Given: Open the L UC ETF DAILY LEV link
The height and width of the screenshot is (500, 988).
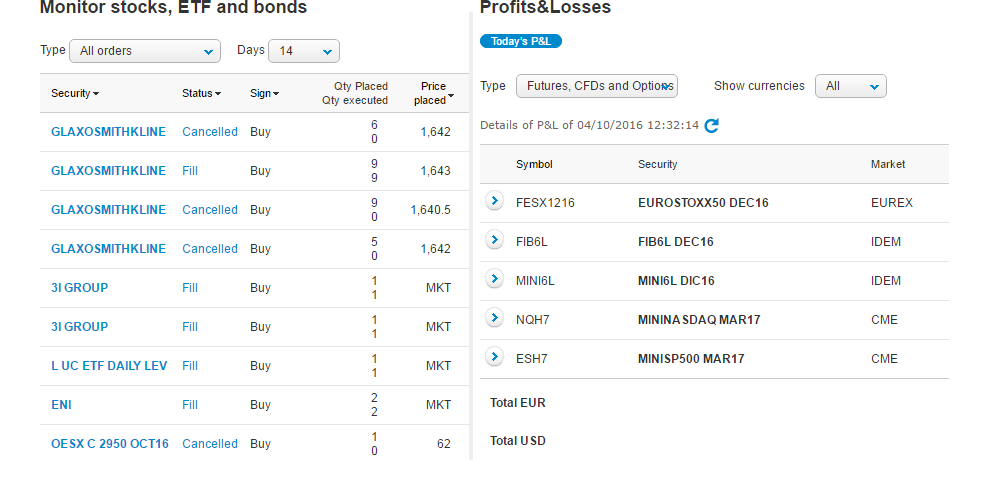Looking at the screenshot, I should click(x=109, y=366).
